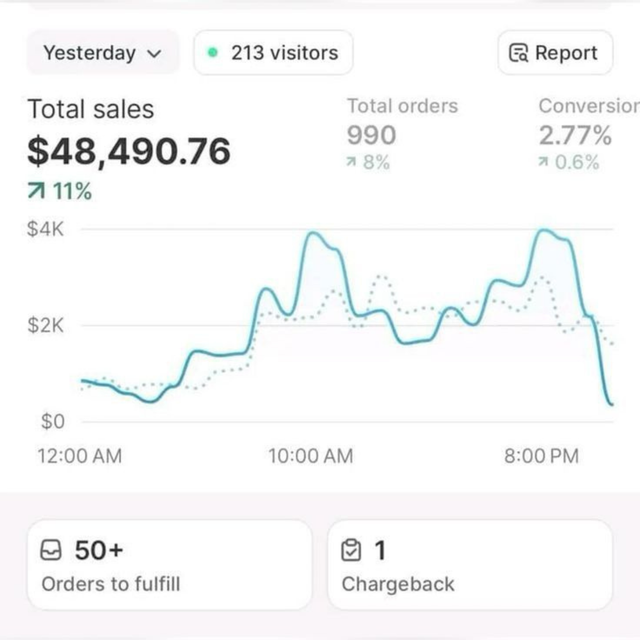
Task: Click the Report magnifier icon
Action: 518,54
